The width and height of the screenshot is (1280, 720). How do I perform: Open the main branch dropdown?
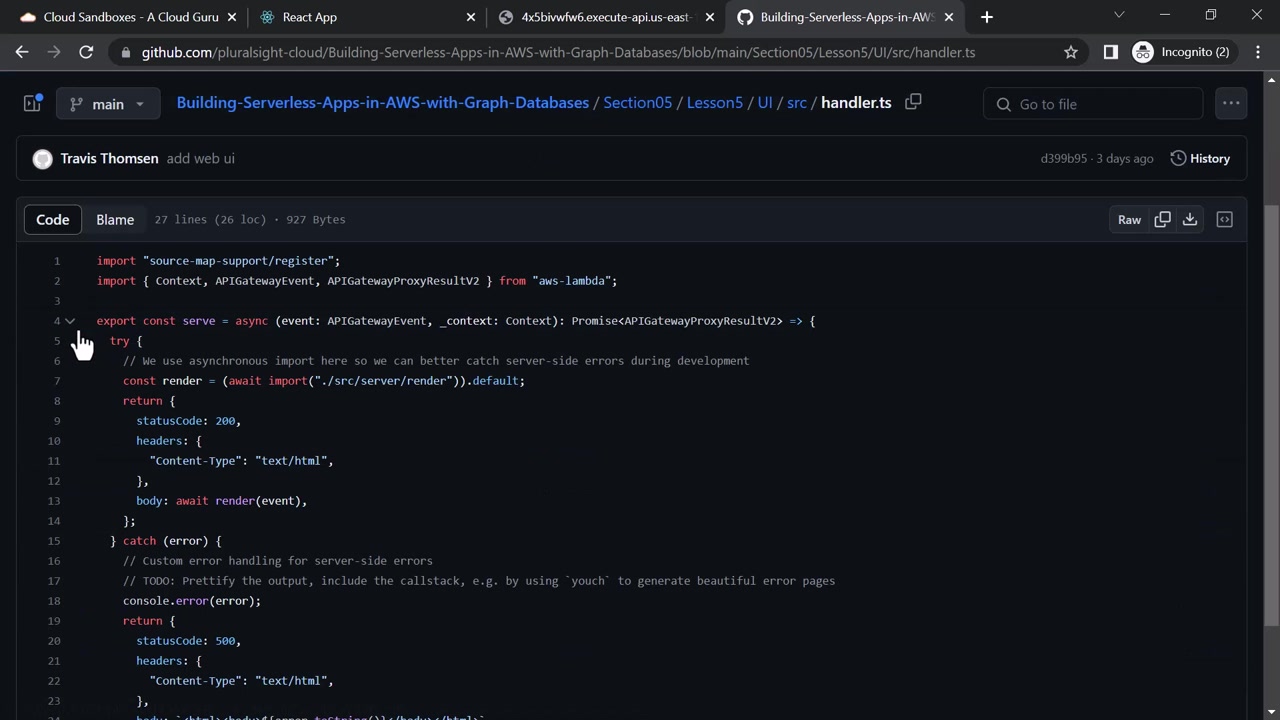108,104
